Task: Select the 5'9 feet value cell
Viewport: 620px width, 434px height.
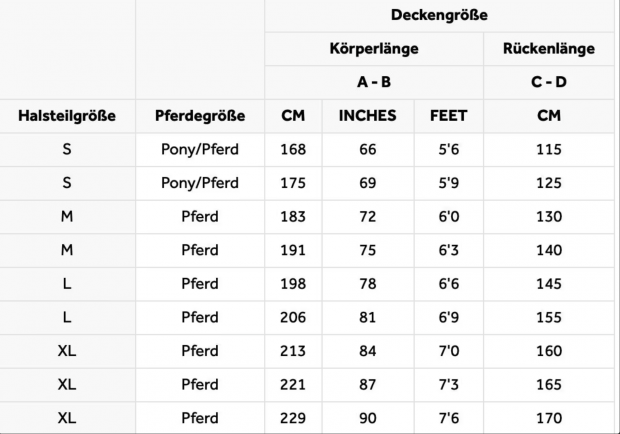Action: [449, 183]
